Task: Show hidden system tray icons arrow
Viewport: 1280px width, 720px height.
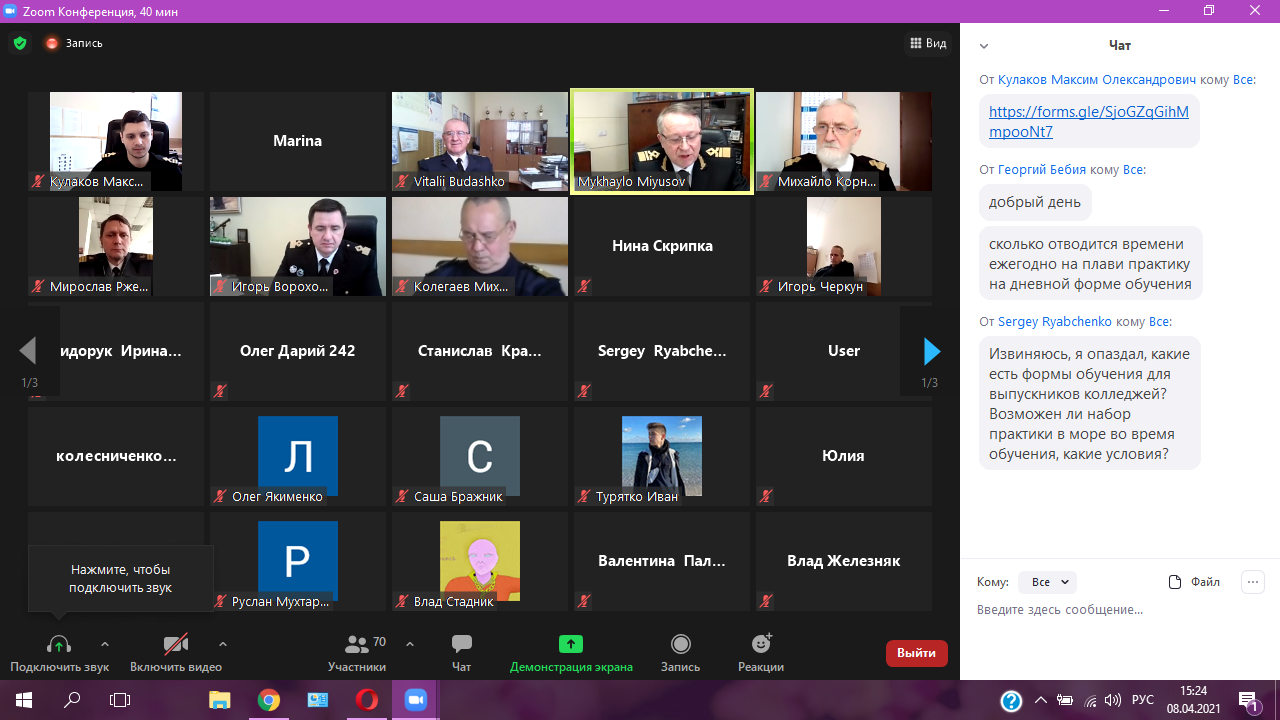Action: (x=1041, y=700)
